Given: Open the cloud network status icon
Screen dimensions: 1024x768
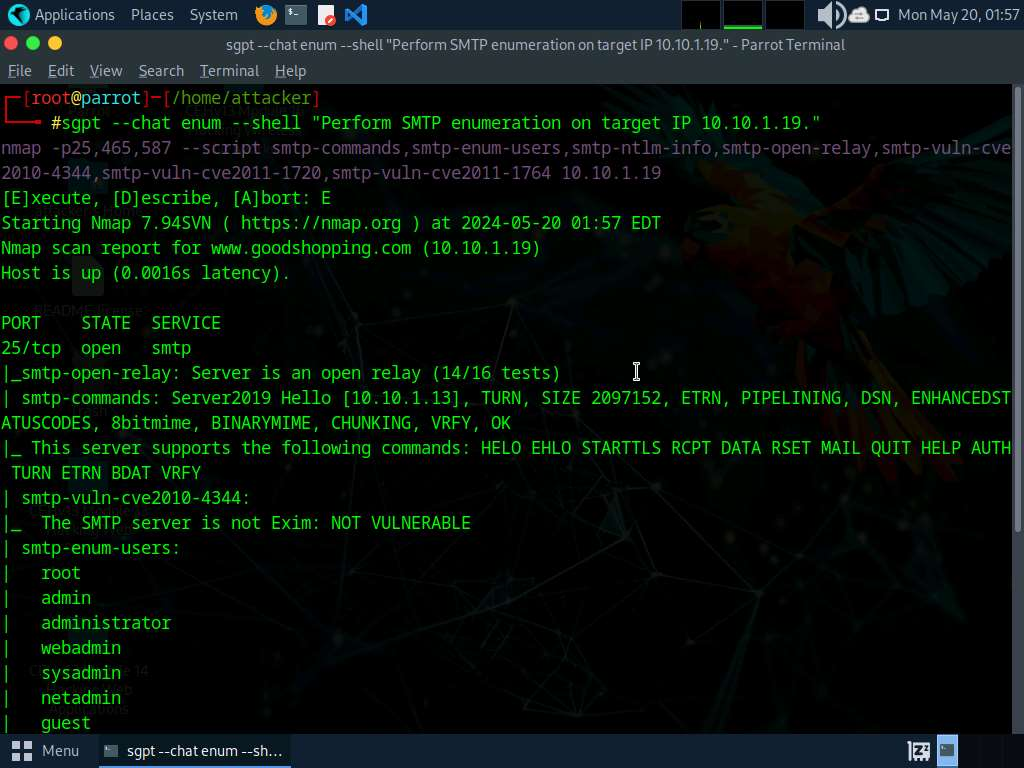Looking at the screenshot, I should [x=859, y=15].
